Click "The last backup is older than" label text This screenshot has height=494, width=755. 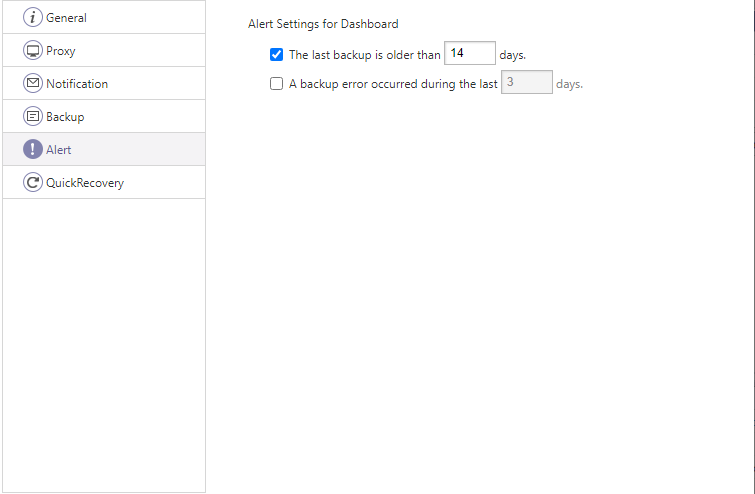364,55
